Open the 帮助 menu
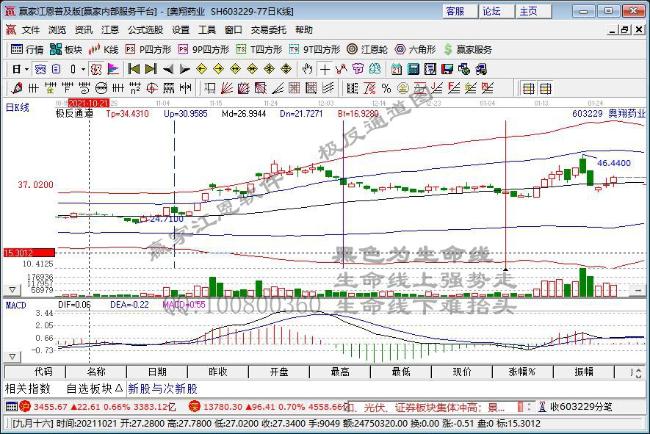This screenshot has width=650, height=434. point(304,30)
